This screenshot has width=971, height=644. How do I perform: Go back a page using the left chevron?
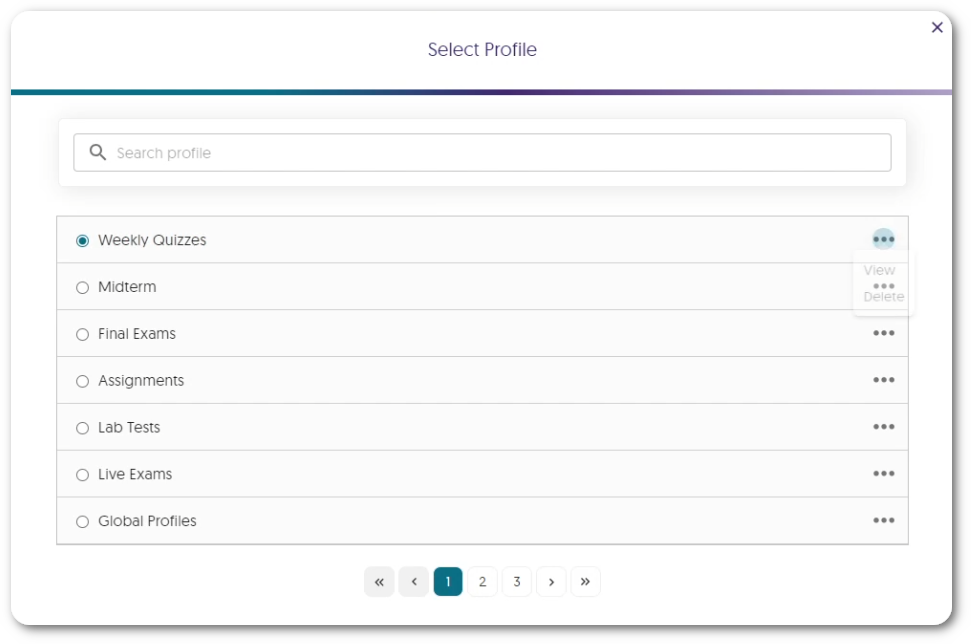click(413, 581)
